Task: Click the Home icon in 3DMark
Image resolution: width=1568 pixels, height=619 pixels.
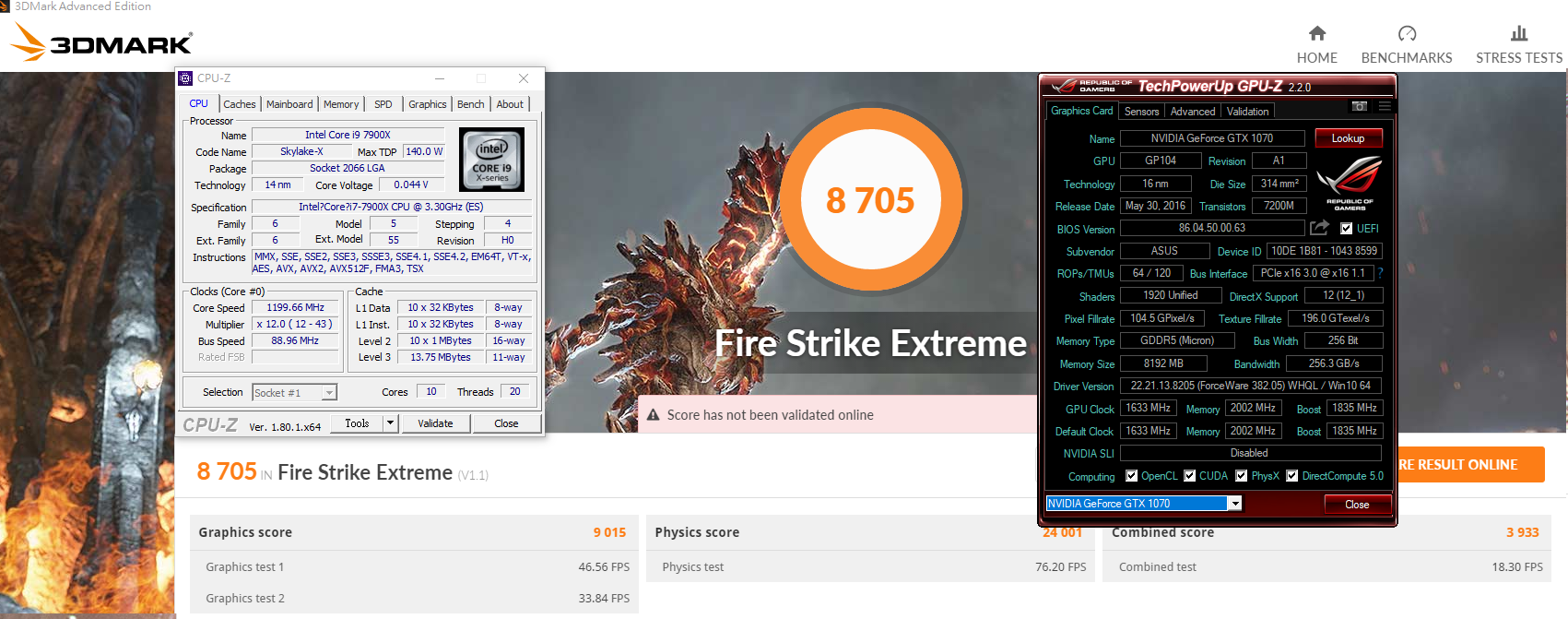Action: pyautogui.click(x=1316, y=34)
